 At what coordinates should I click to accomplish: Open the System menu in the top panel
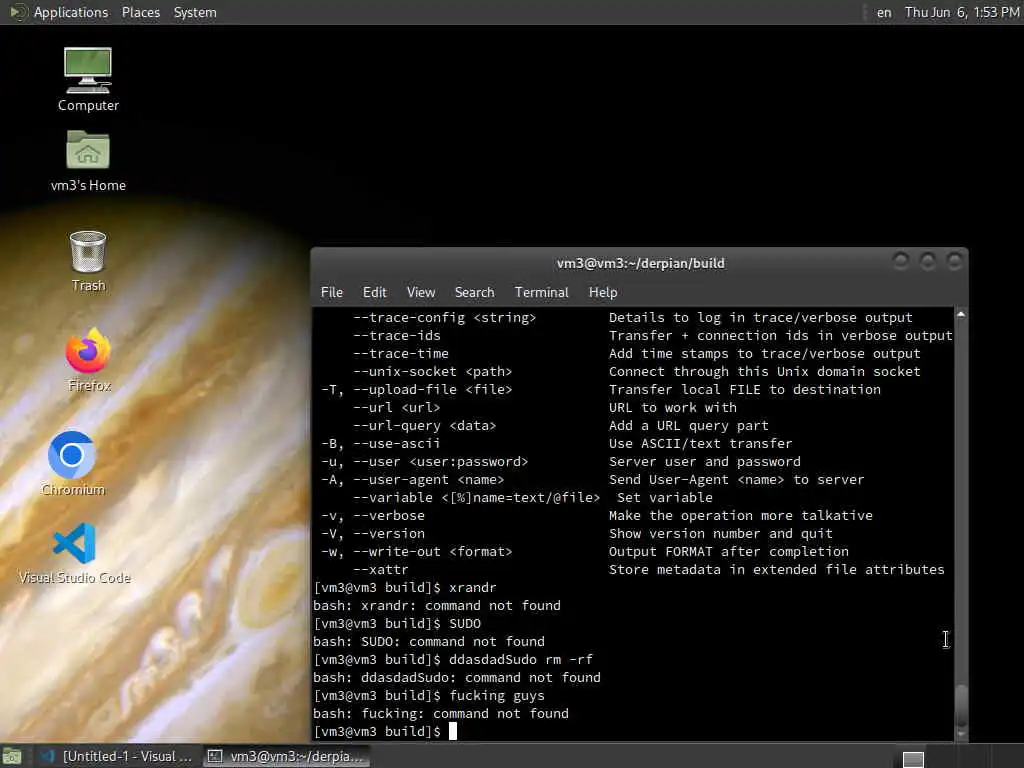click(x=195, y=12)
